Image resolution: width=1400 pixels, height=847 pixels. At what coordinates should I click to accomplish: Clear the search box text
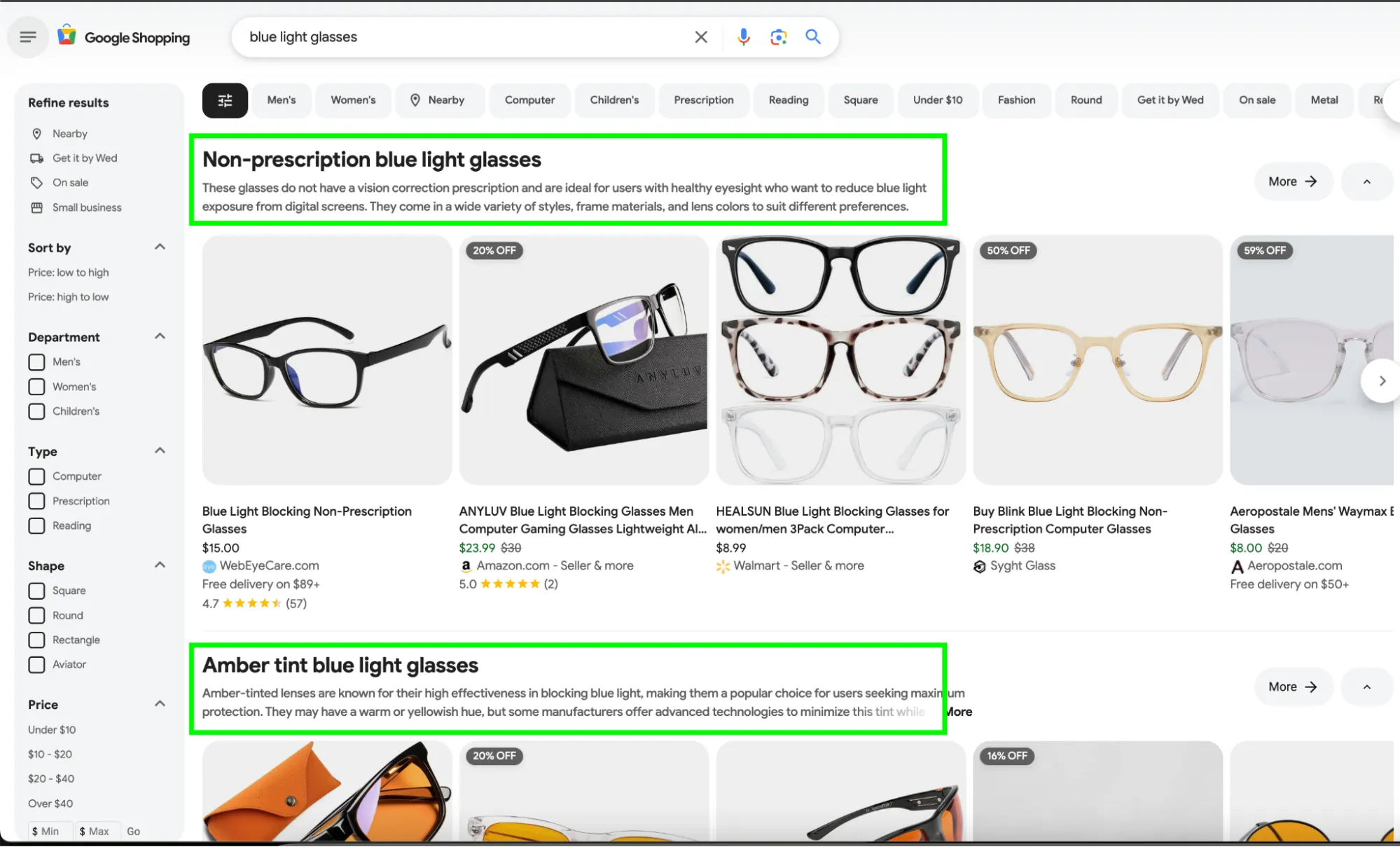[x=701, y=37]
